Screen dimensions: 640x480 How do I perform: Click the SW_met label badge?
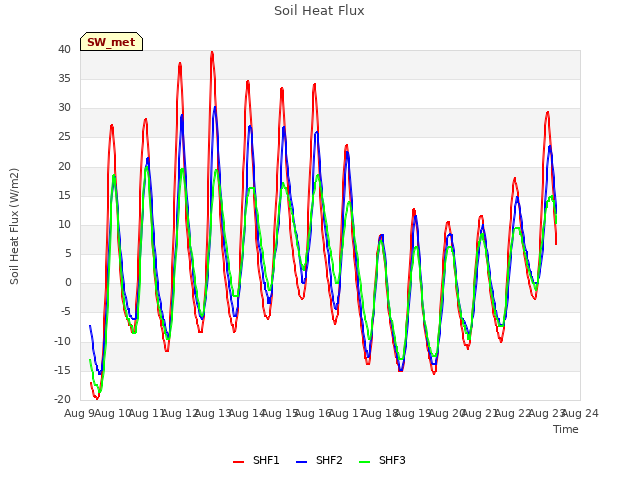[111, 42]
